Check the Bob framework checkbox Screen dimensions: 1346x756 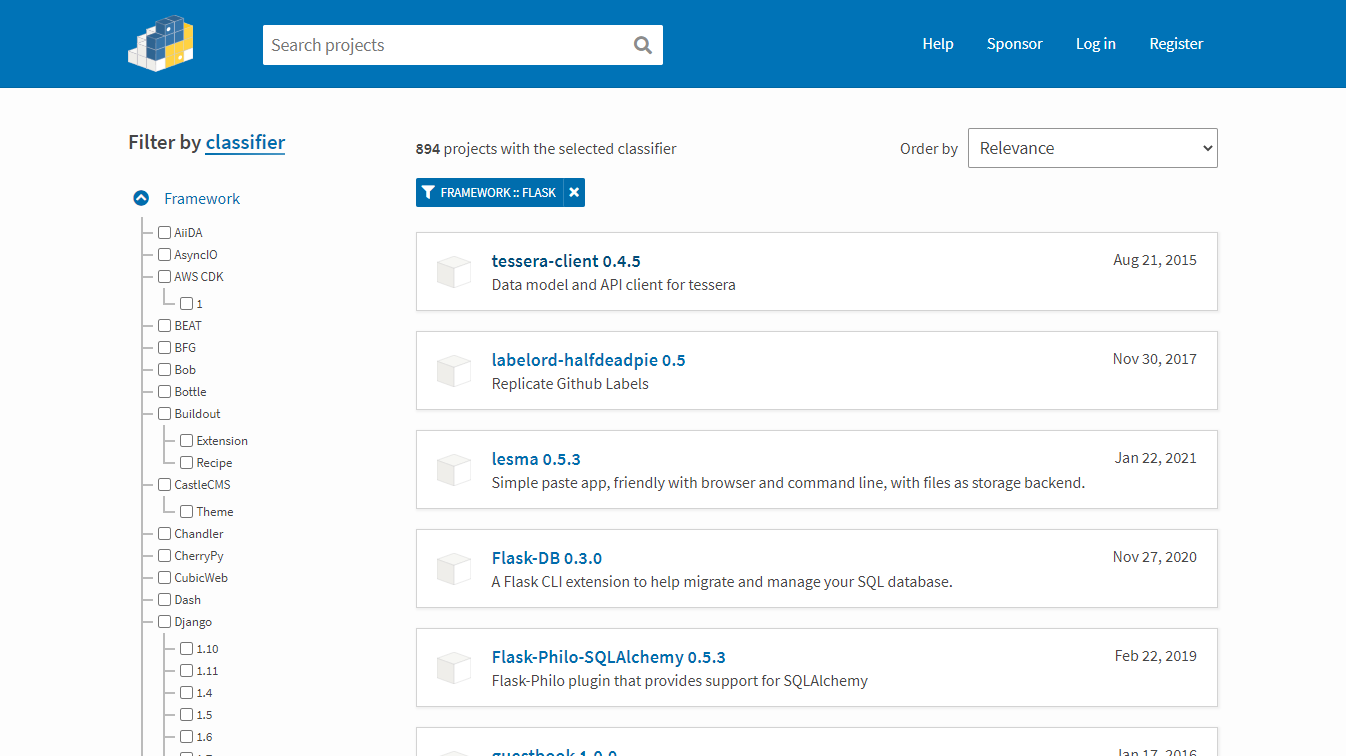coord(164,369)
